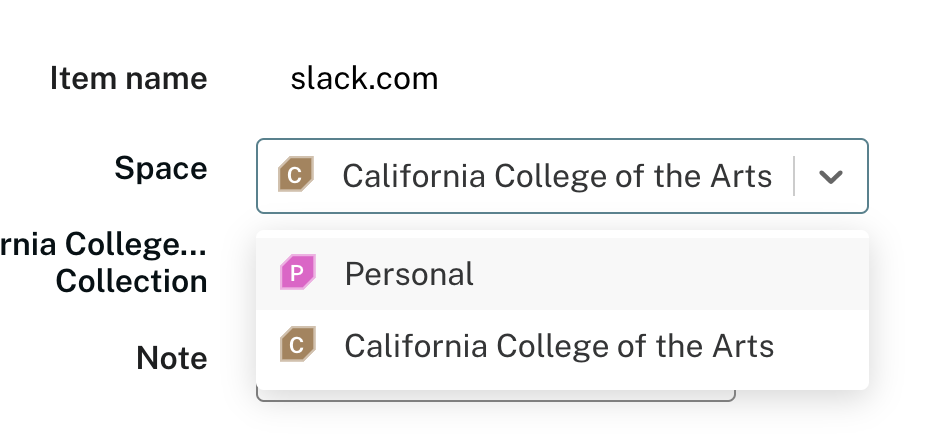Click the vertical separator beside the dropdown chevron
The height and width of the screenshot is (444, 944).
point(794,177)
